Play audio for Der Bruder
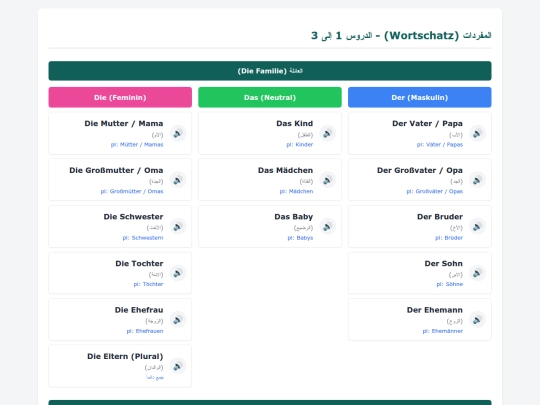Screen dimensions: 540x405 pos(477,226)
